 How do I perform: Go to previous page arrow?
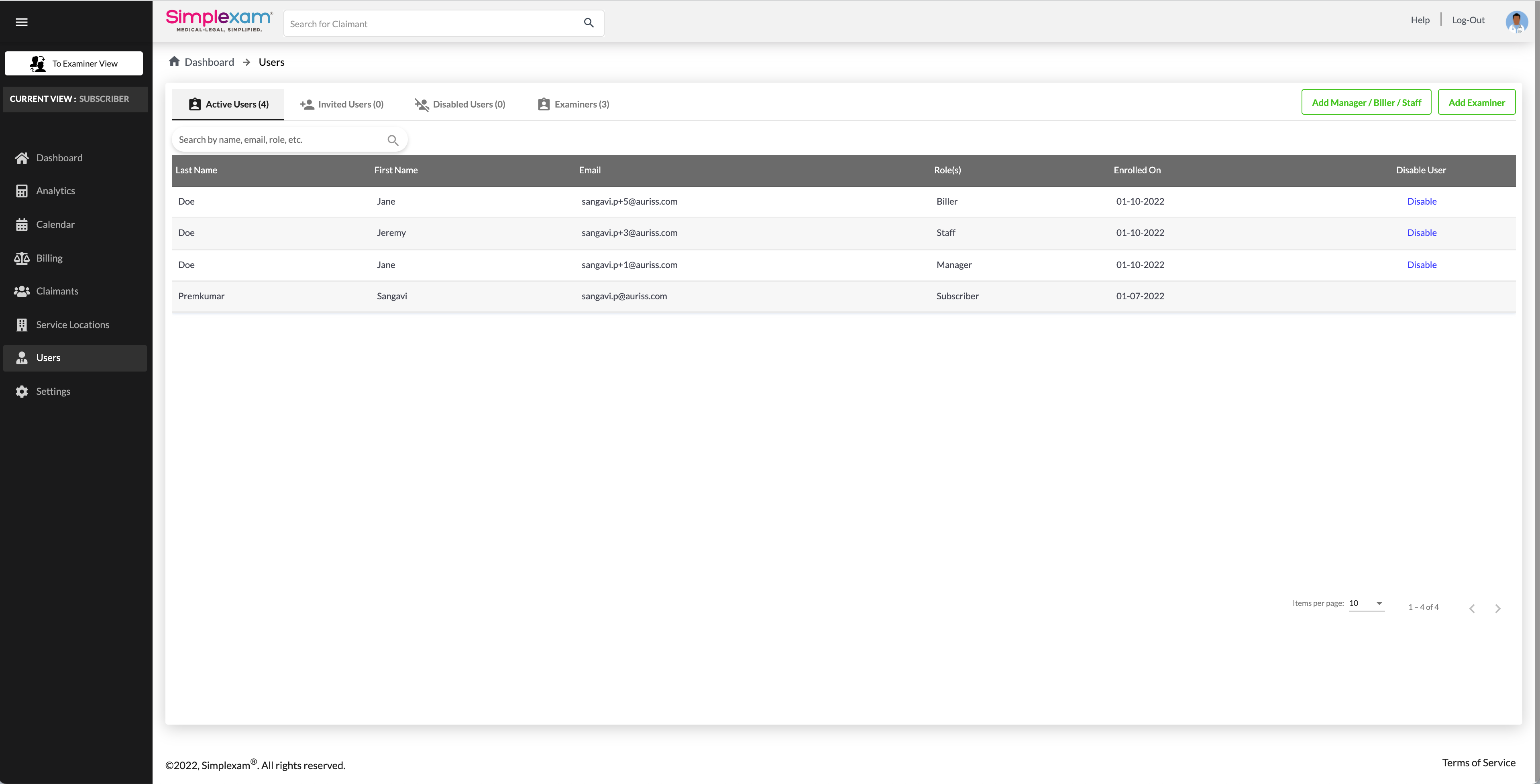click(x=1472, y=608)
